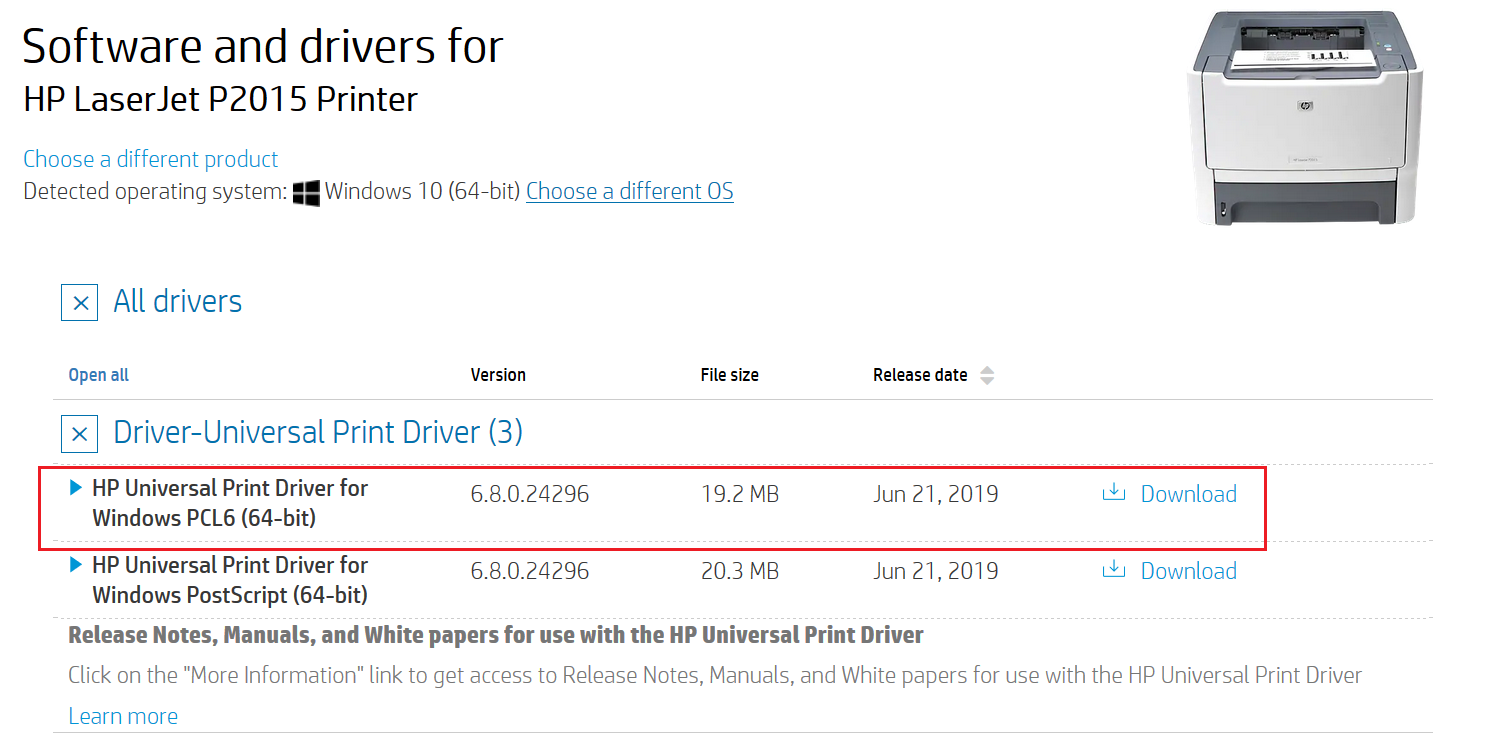Expand PCL6 (64-bit) driver details triangle
The height and width of the screenshot is (733, 1509).
(76, 488)
